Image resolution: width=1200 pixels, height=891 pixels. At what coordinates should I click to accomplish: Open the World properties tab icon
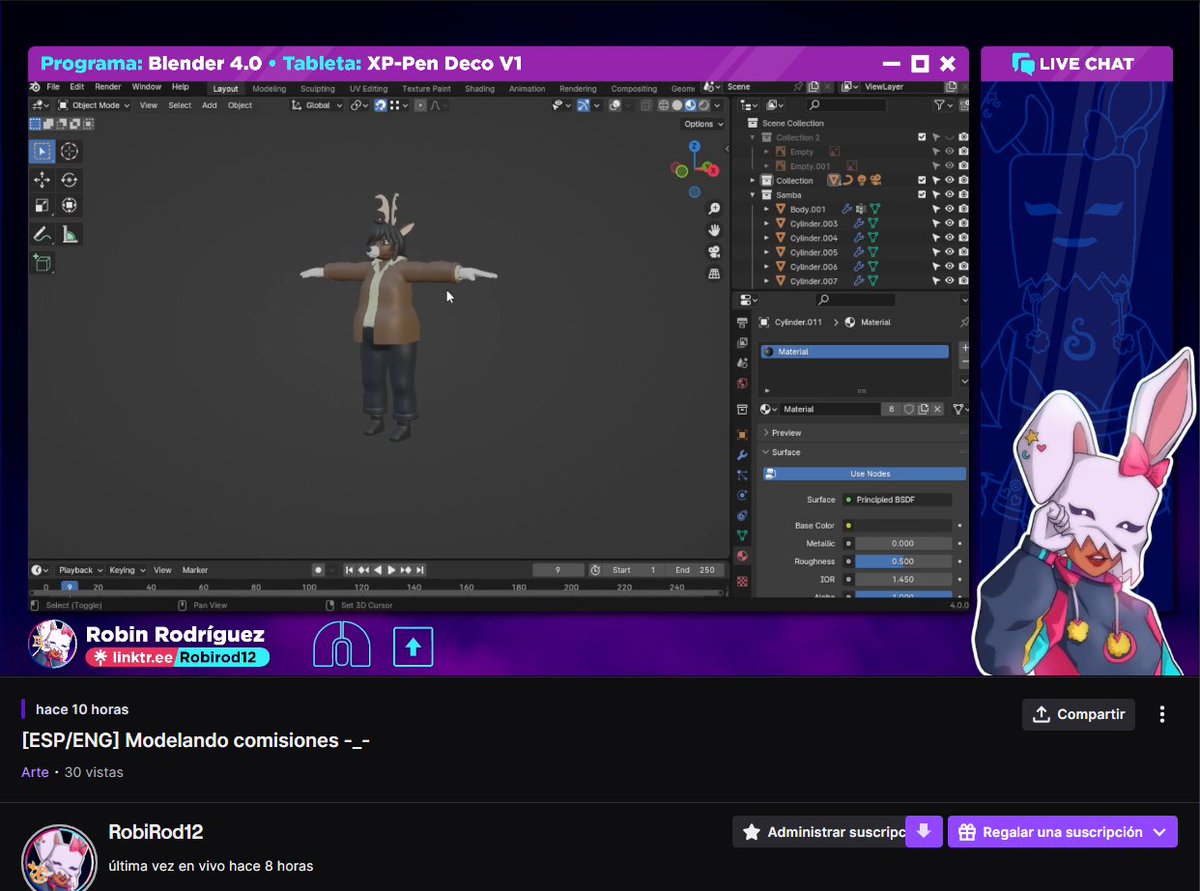click(742, 383)
